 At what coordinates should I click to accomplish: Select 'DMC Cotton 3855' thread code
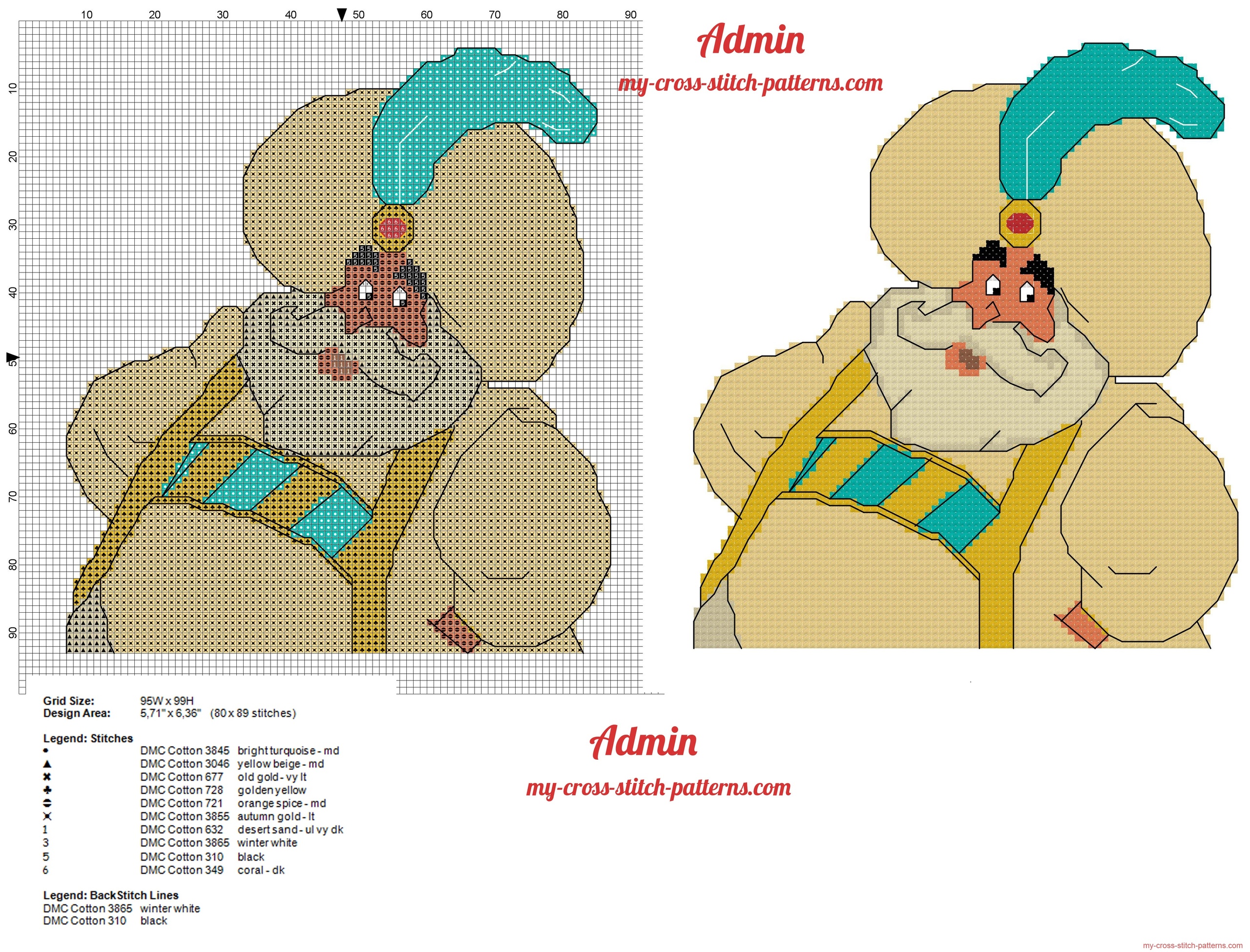[x=185, y=817]
